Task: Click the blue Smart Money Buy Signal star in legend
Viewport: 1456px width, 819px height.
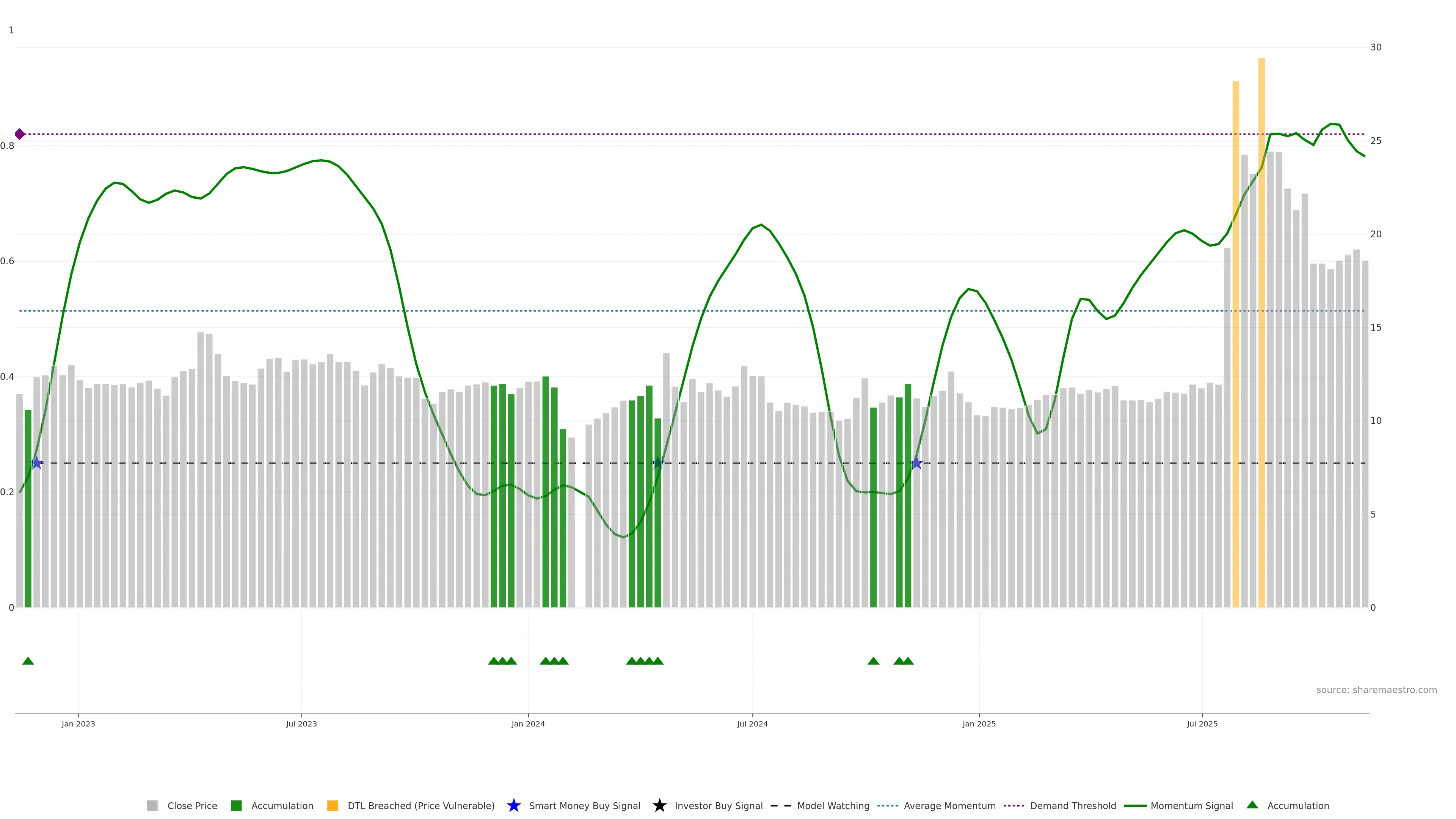Action: click(513, 805)
